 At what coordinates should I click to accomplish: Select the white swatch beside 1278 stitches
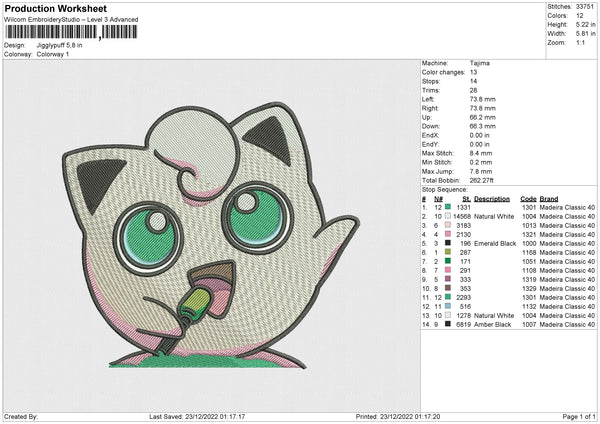[x=448, y=315]
